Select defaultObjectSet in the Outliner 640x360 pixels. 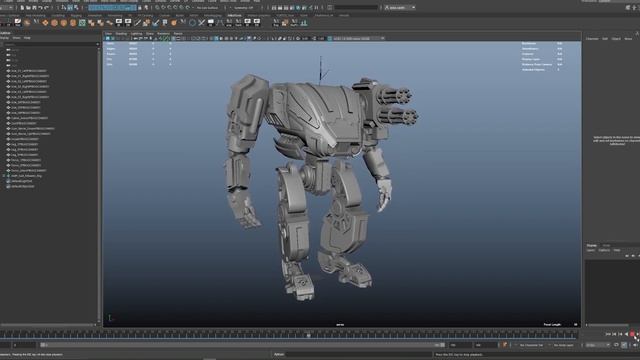click(22, 187)
